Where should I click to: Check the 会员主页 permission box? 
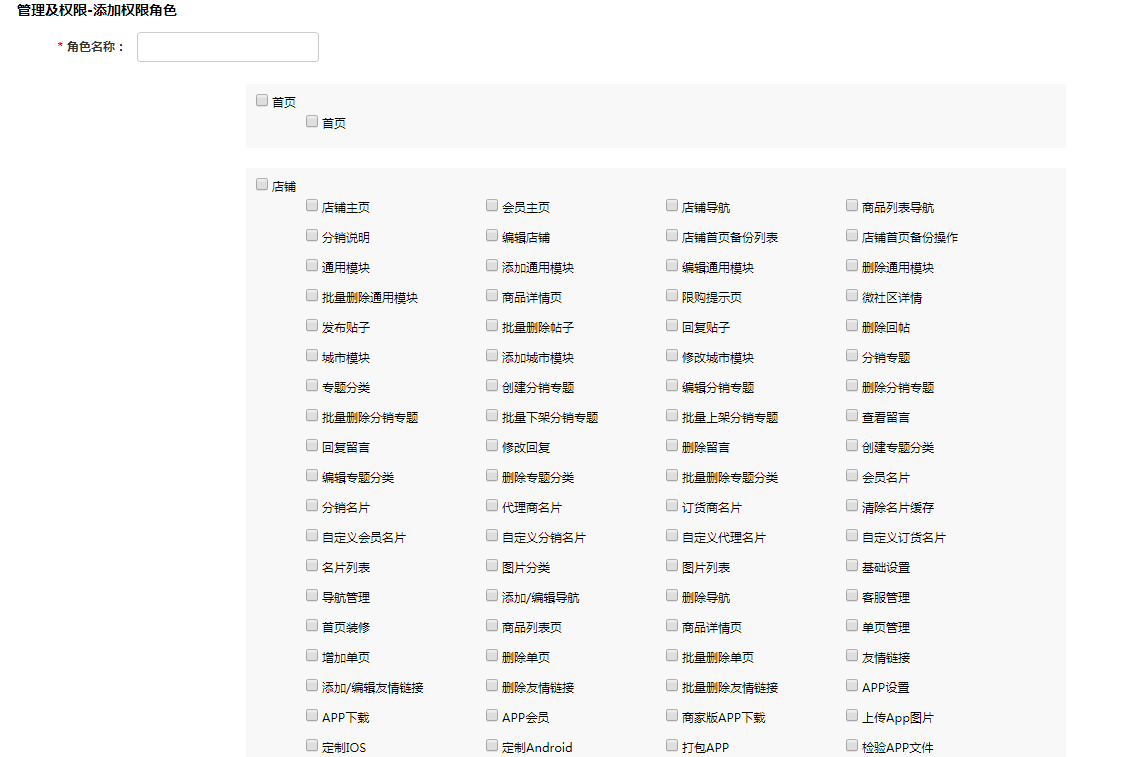492,206
